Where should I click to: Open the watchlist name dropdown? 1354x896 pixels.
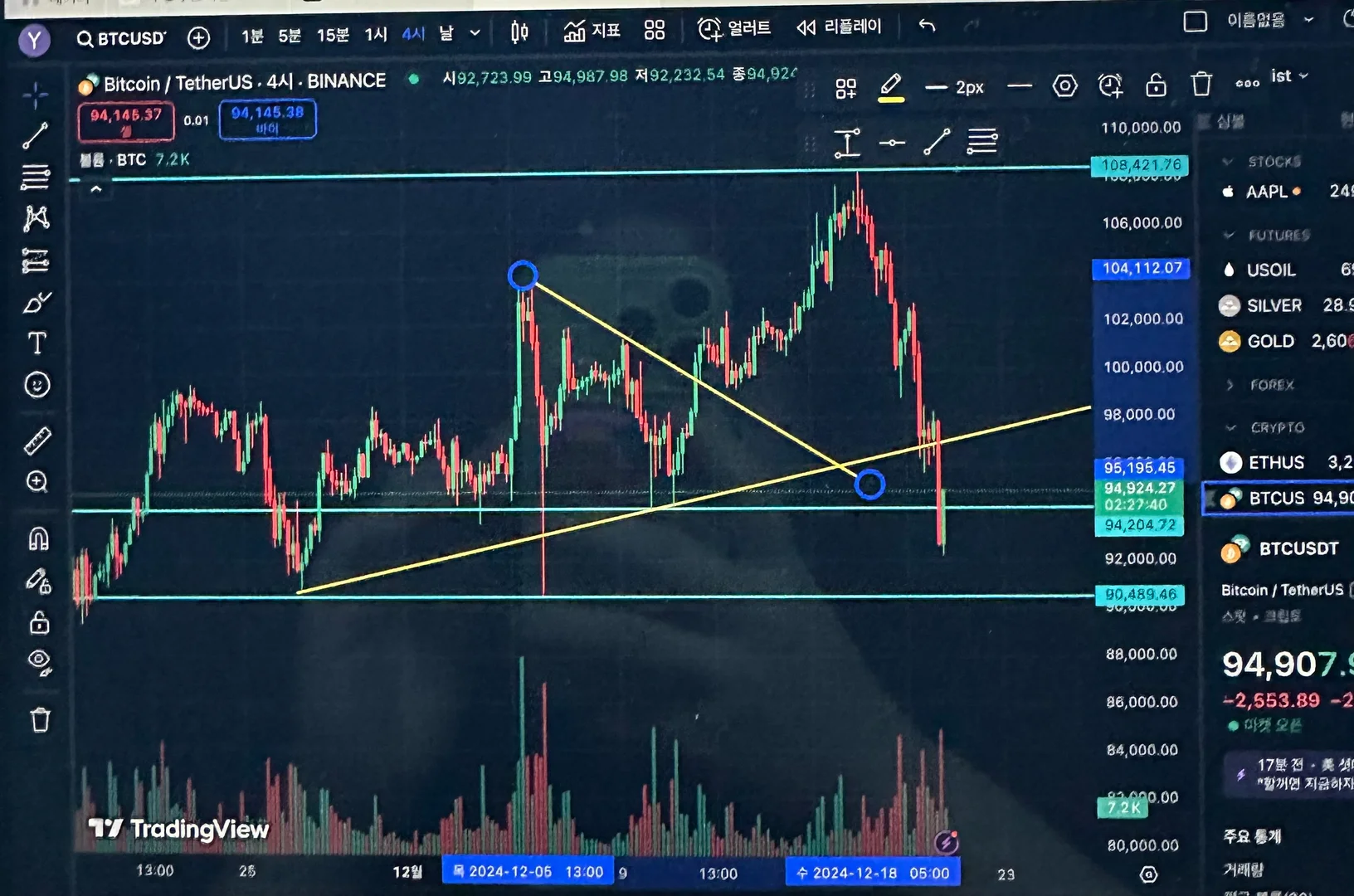click(x=1288, y=76)
